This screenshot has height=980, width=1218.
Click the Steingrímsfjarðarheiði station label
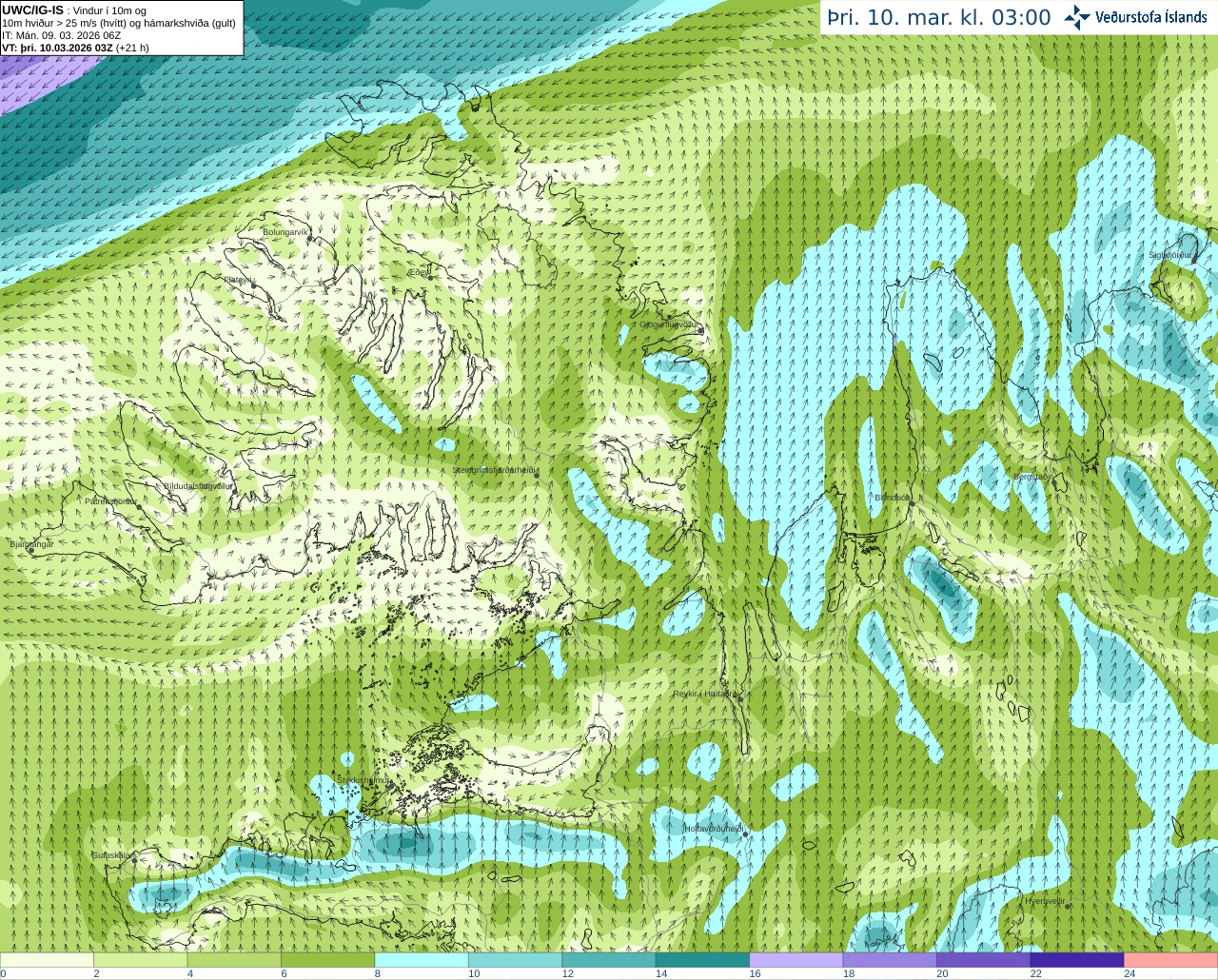(494, 470)
